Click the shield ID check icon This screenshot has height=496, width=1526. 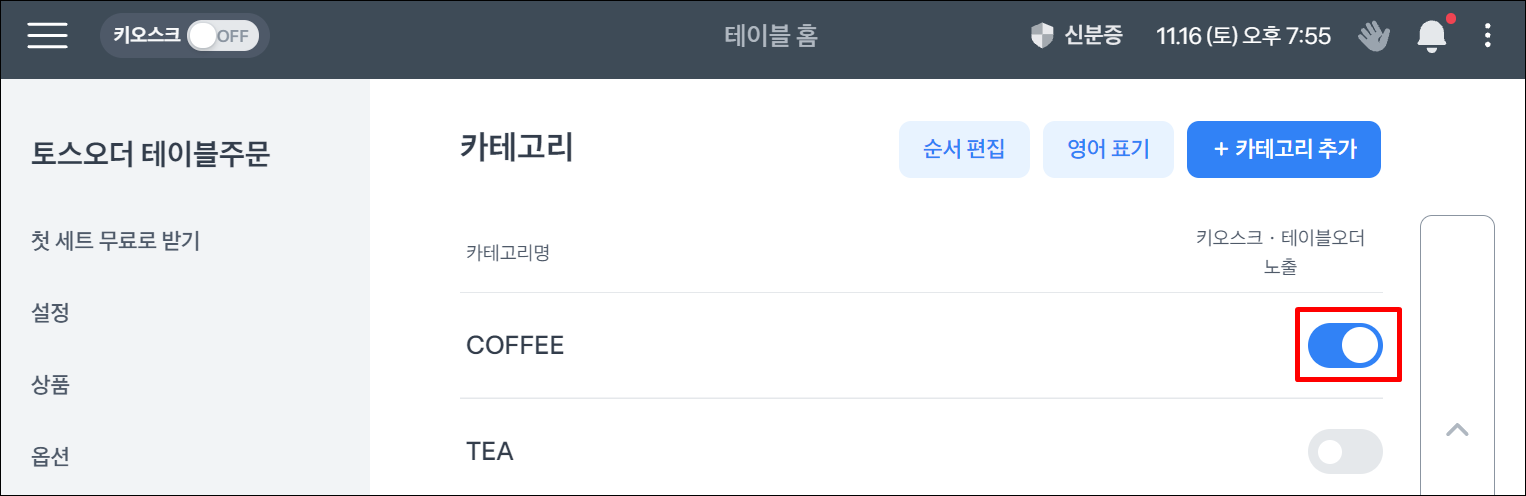coord(1042,37)
